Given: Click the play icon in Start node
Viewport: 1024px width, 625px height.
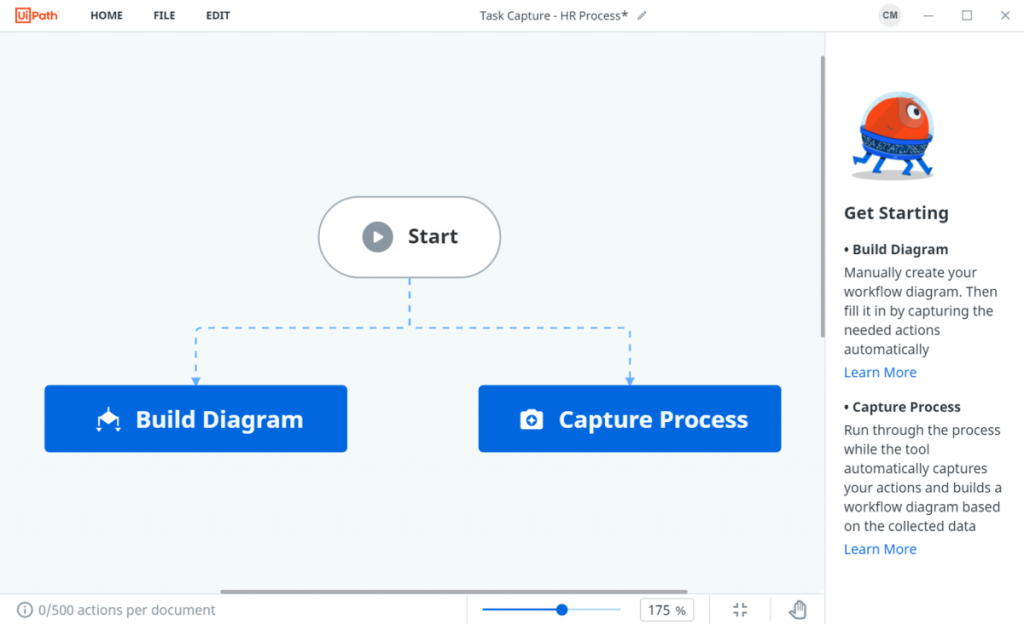Looking at the screenshot, I should pos(377,236).
